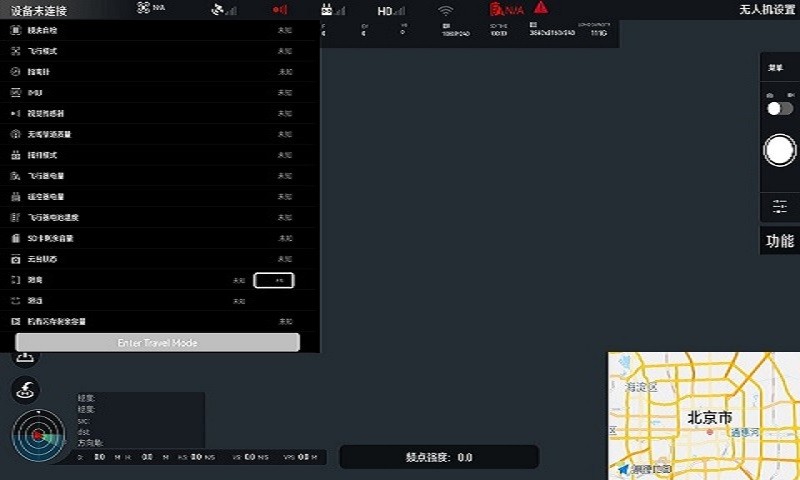Click the SD卡剩余容量 card icon

16,238
